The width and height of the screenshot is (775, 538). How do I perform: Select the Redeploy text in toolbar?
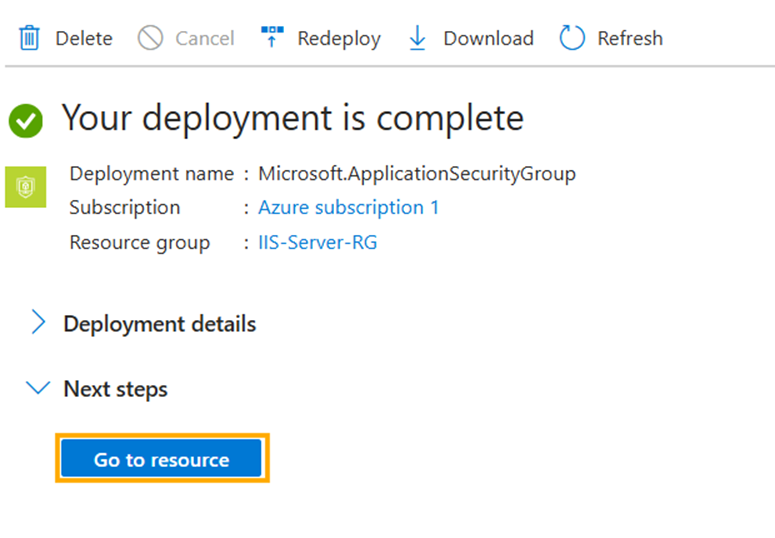[339, 39]
